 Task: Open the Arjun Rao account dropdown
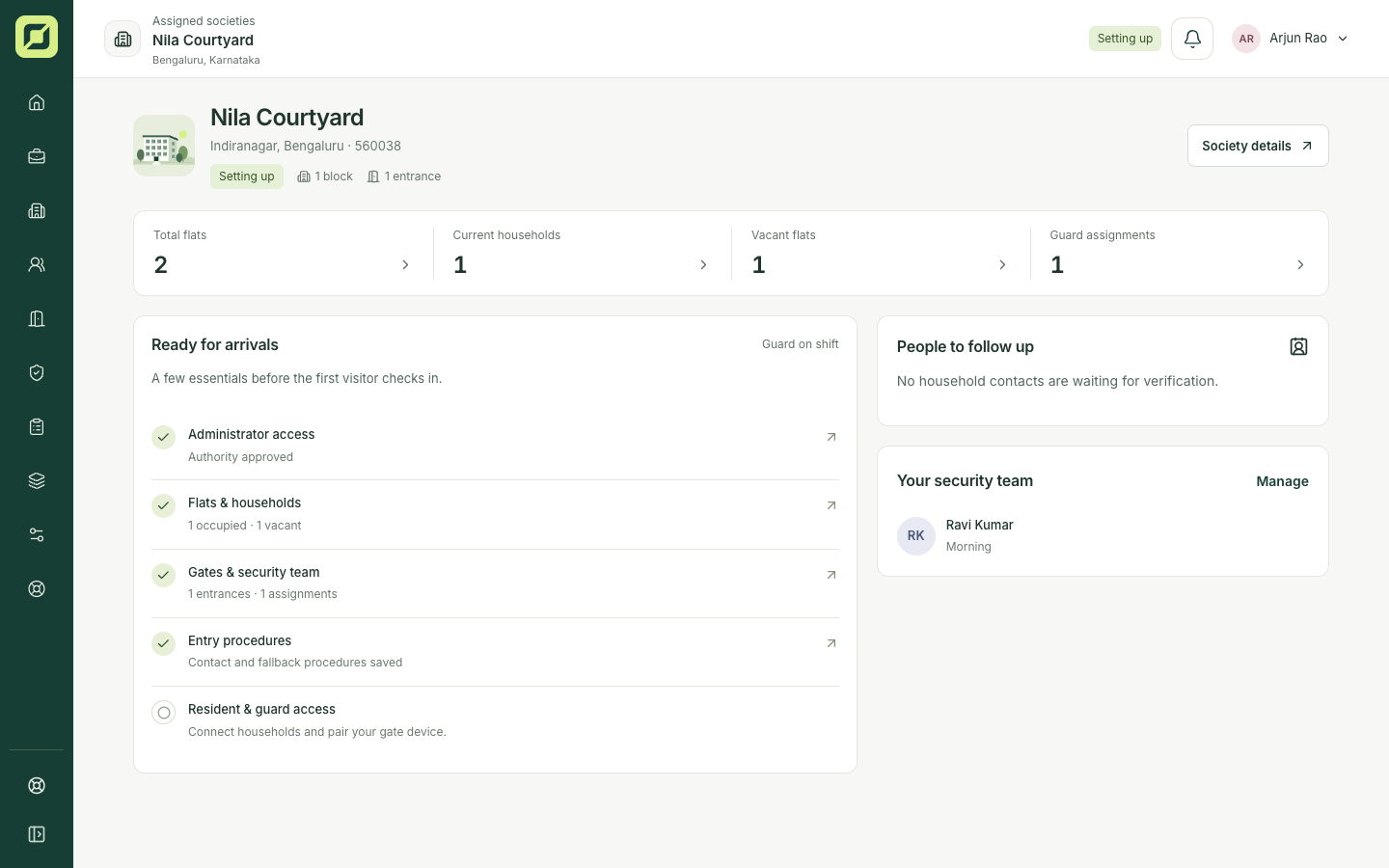coord(1291,39)
